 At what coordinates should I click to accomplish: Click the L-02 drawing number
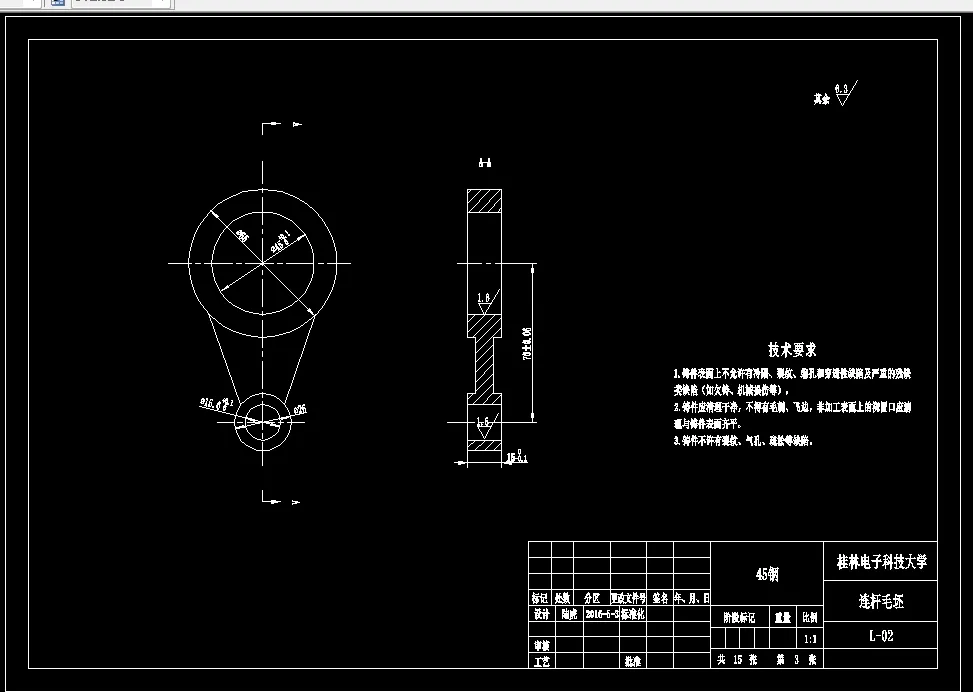[x=881, y=635]
